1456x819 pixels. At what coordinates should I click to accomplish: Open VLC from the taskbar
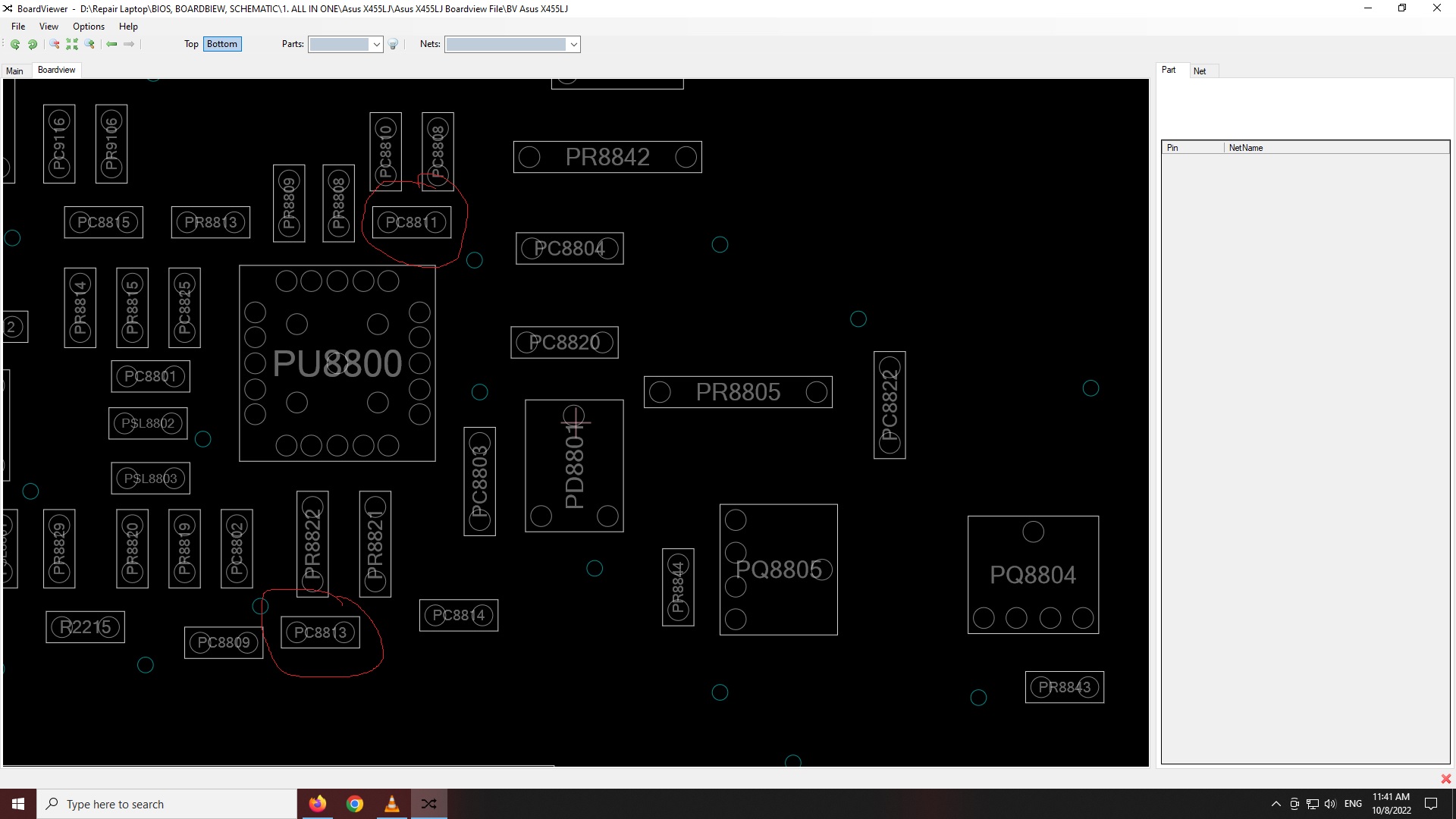point(392,804)
